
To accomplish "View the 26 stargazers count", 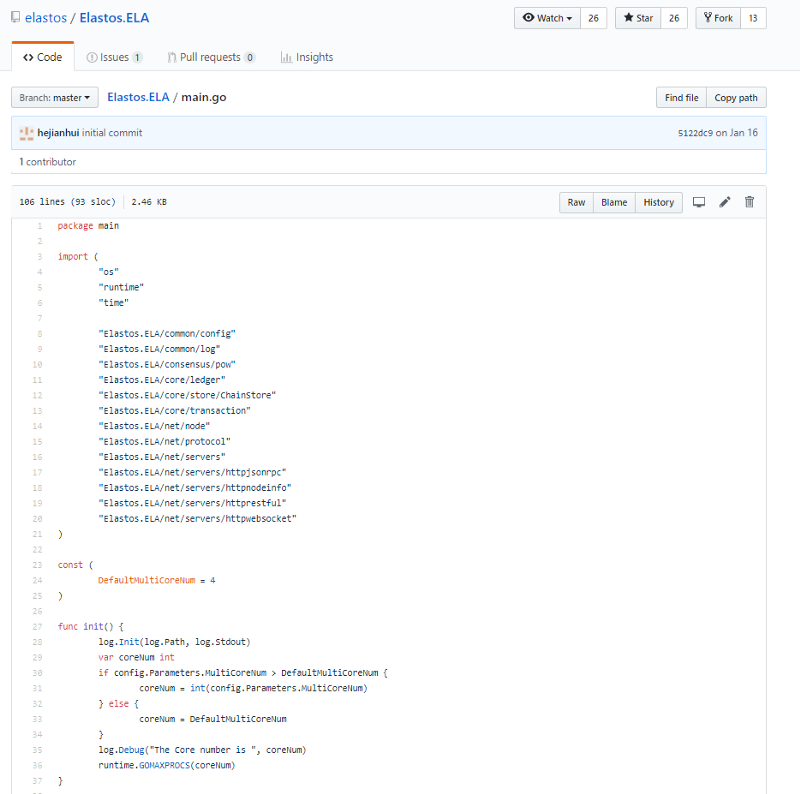I will click(x=674, y=18).
